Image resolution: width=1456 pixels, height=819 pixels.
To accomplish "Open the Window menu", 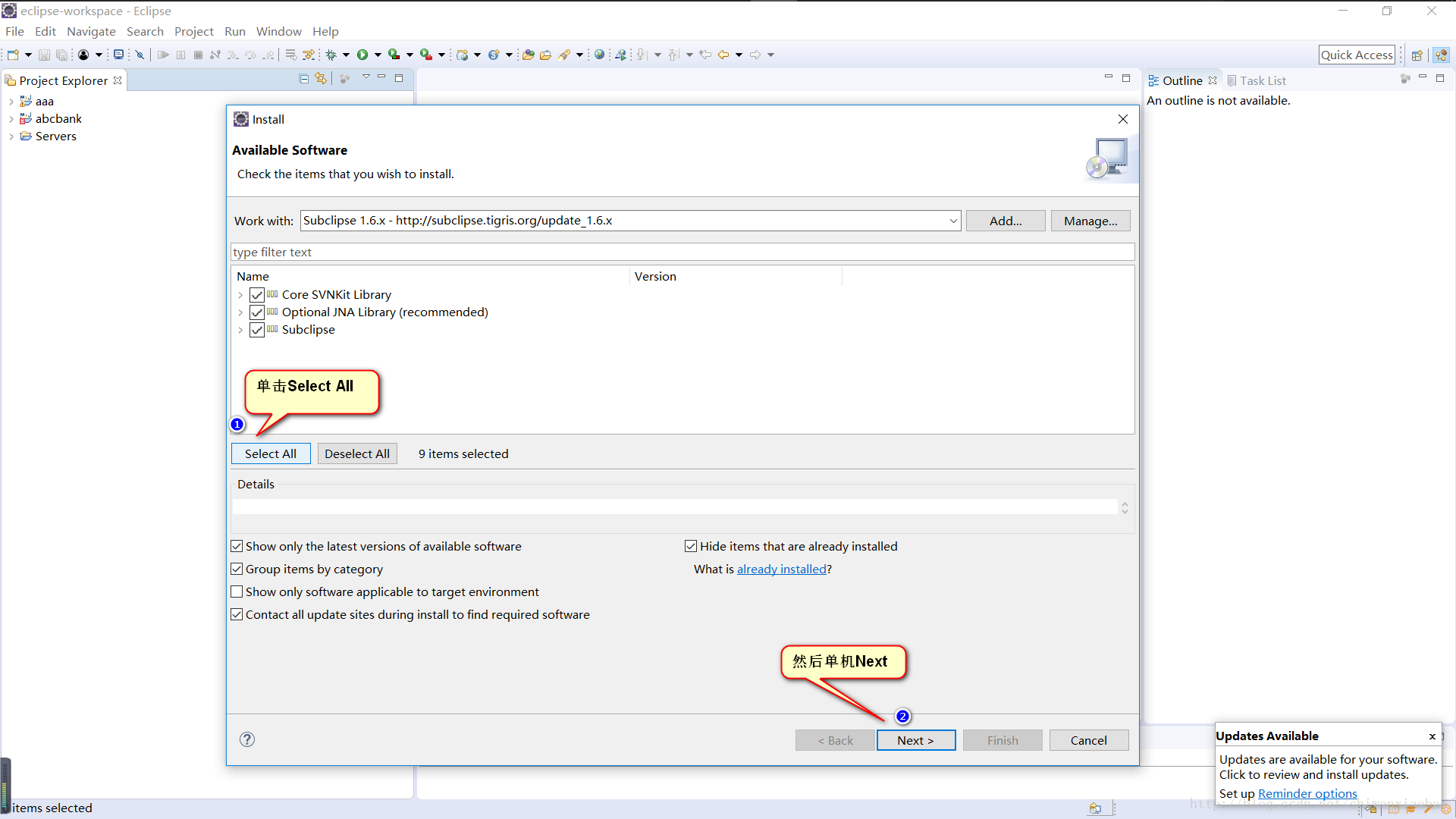I will (278, 31).
